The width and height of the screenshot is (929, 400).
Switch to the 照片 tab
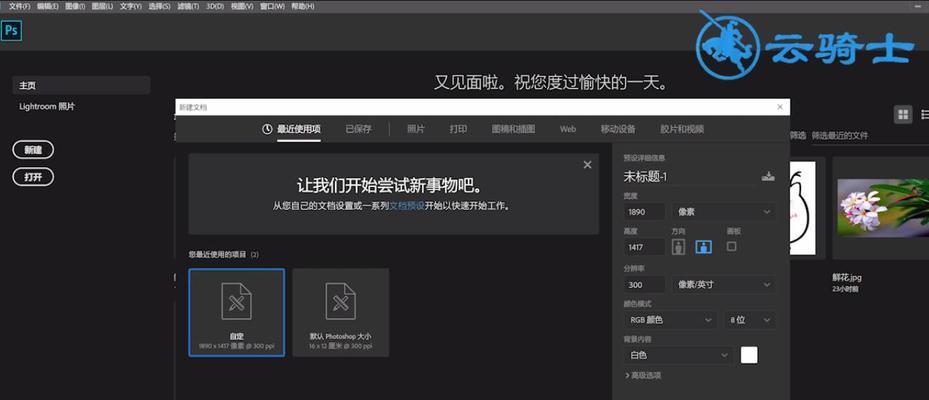[x=415, y=129]
